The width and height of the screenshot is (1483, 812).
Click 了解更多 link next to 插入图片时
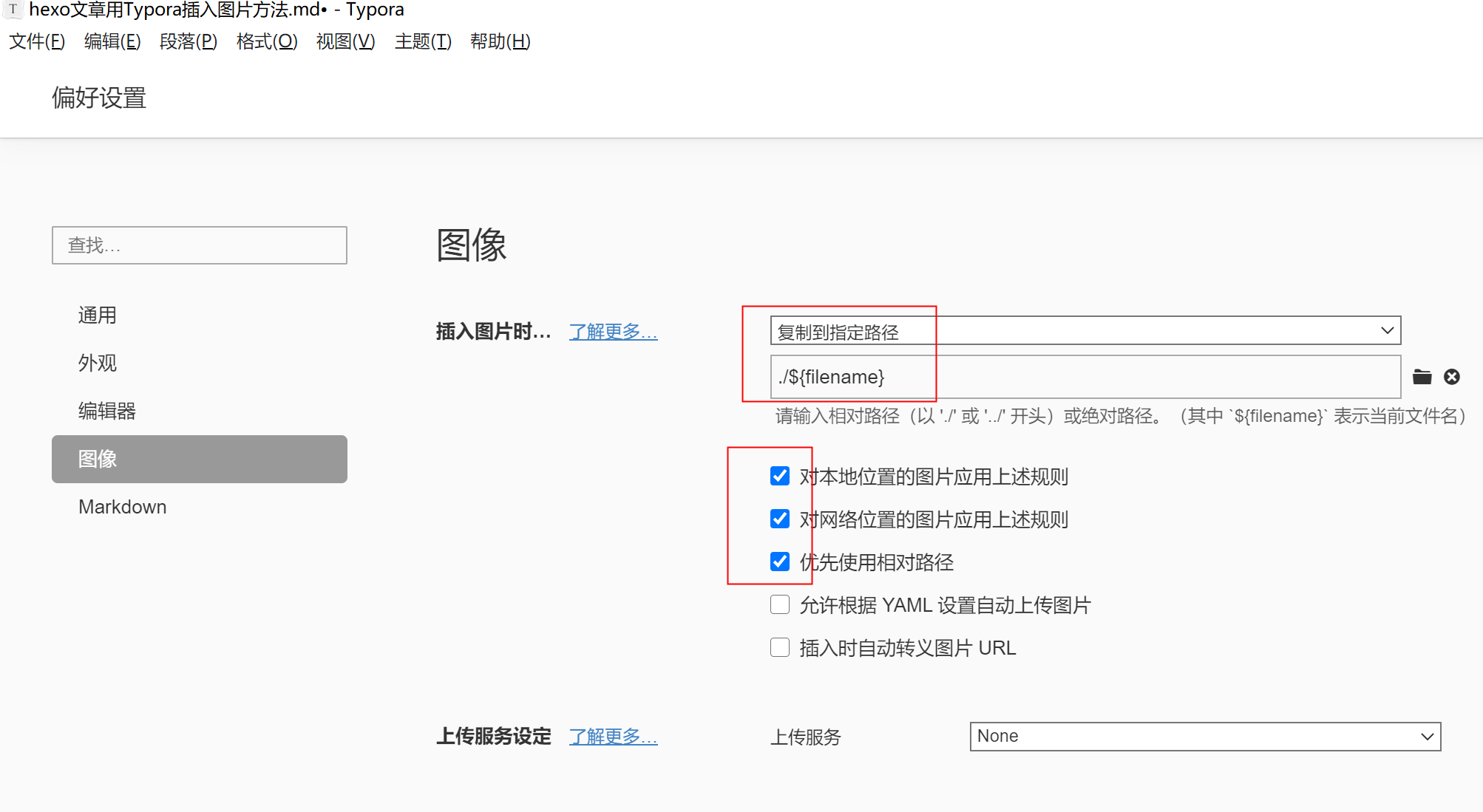pos(614,332)
